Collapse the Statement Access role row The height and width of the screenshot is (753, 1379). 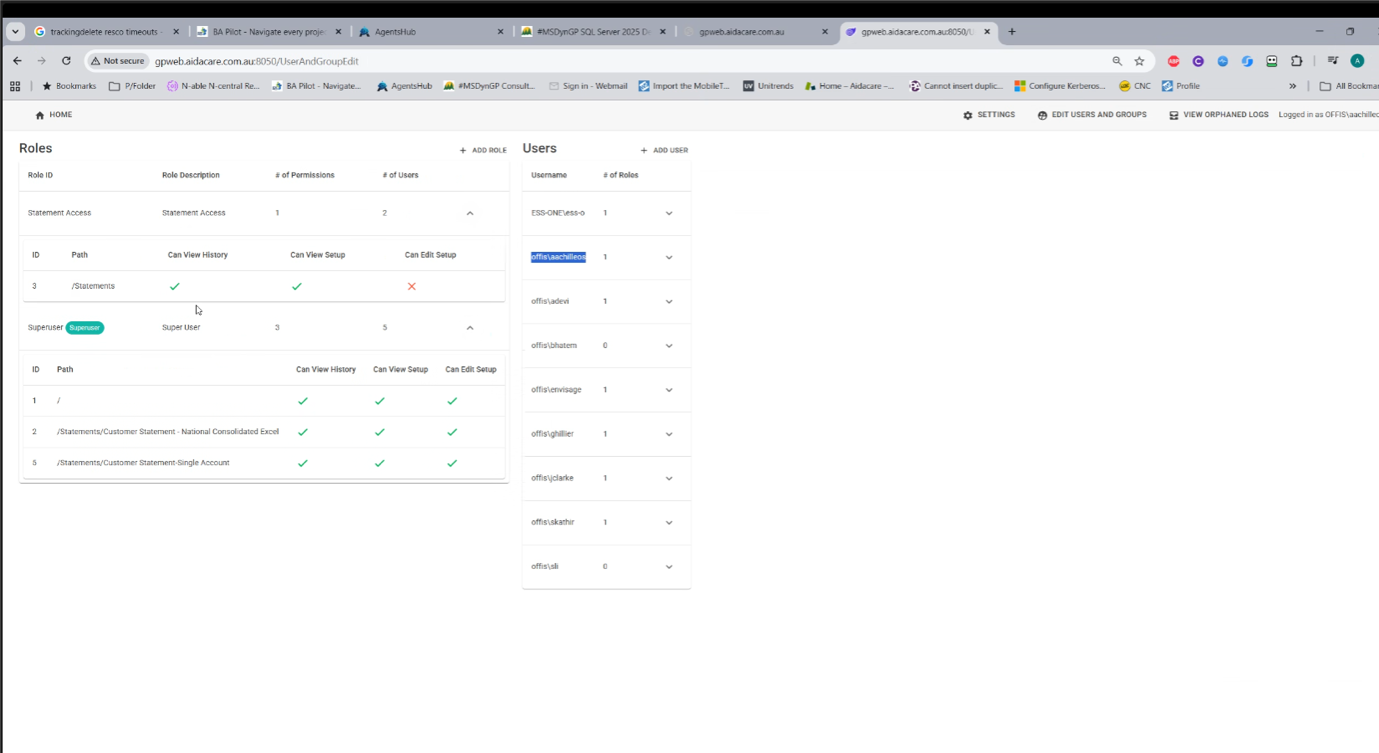(x=470, y=213)
